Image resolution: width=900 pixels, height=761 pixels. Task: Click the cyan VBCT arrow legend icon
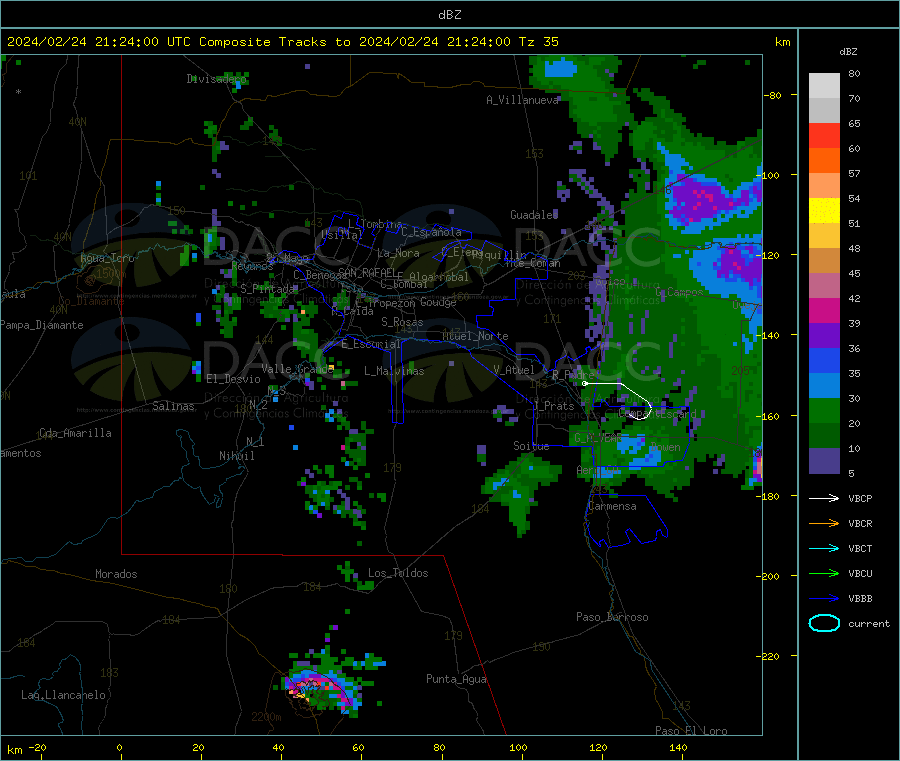(824, 549)
